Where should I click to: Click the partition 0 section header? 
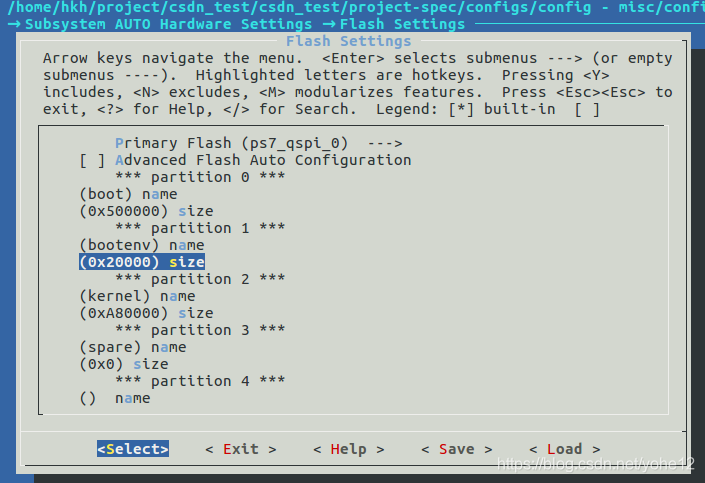pyautogui.click(x=200, y=177)
